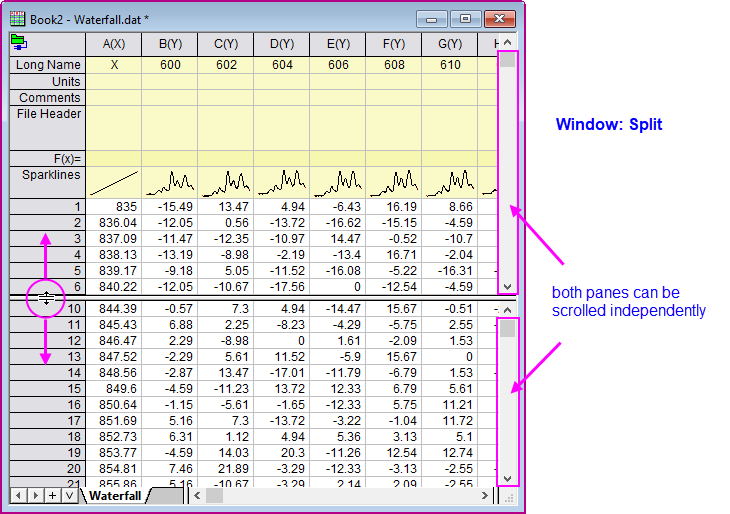Click the F(x)= row label
The width and height of the screenshot is (730, 514).
click(x=66, y=158)
